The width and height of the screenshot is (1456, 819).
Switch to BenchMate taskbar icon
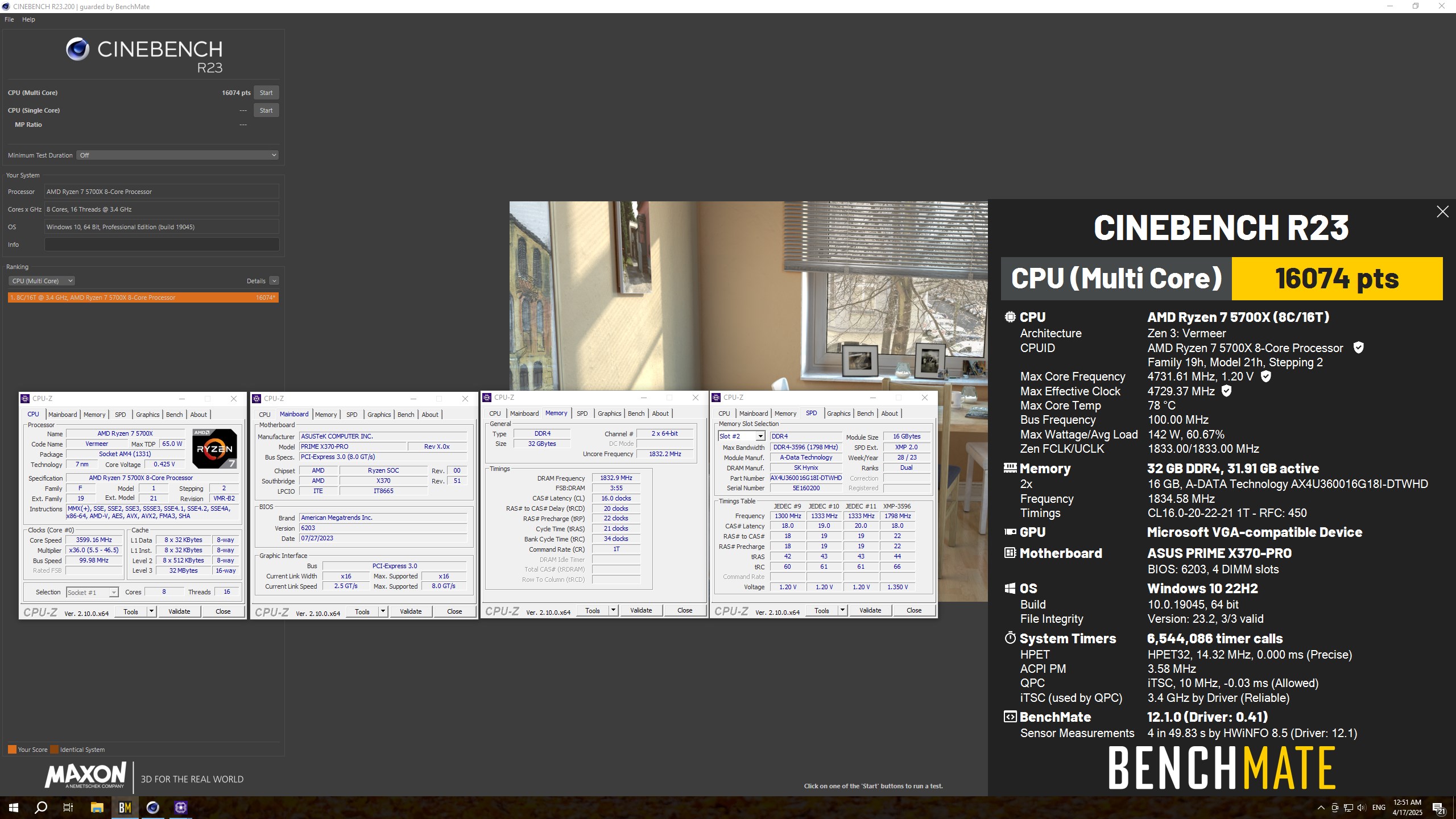click(125, 808)
